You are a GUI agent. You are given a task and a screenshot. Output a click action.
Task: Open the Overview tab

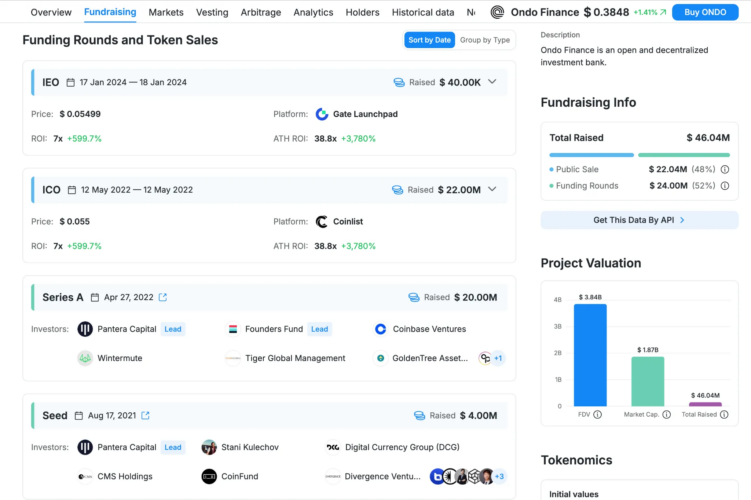pyautogui.click(x=51, y=12)
